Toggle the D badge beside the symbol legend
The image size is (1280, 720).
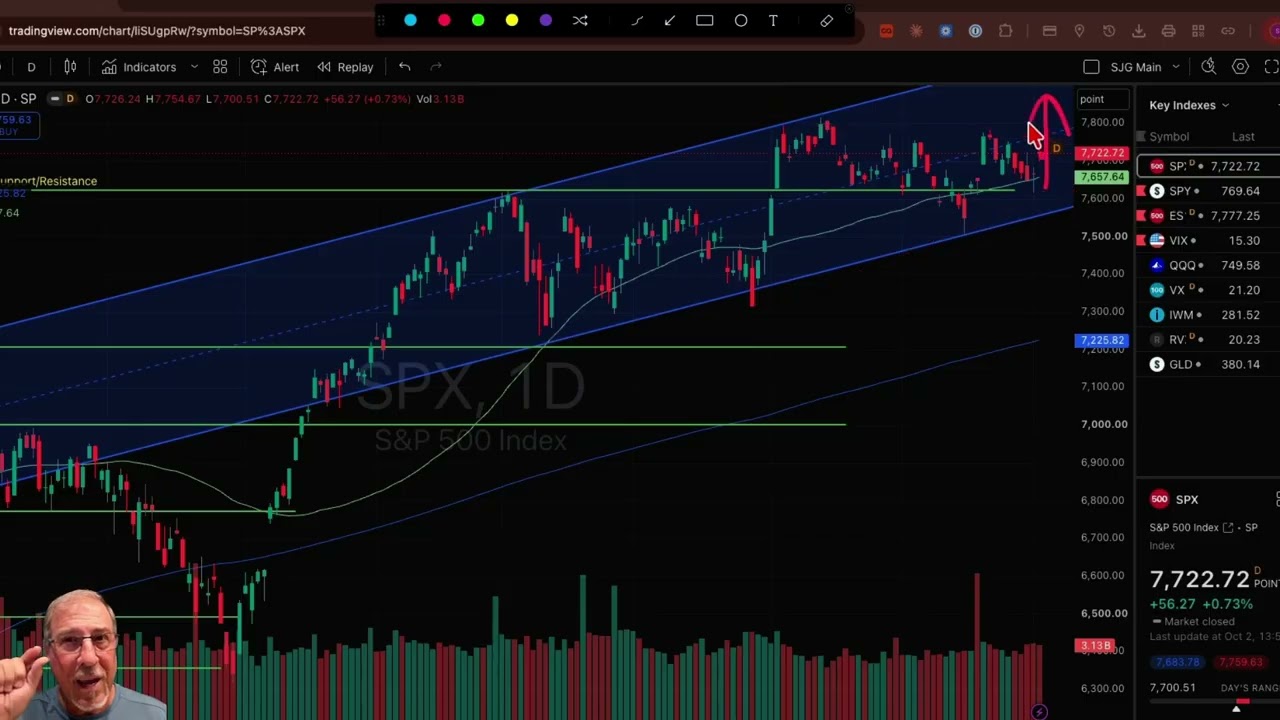70,99
